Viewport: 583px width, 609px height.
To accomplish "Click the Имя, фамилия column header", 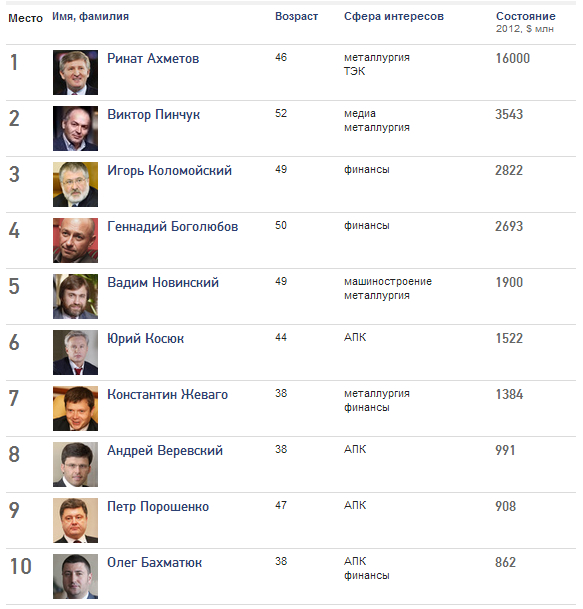I will coord(90,17).
